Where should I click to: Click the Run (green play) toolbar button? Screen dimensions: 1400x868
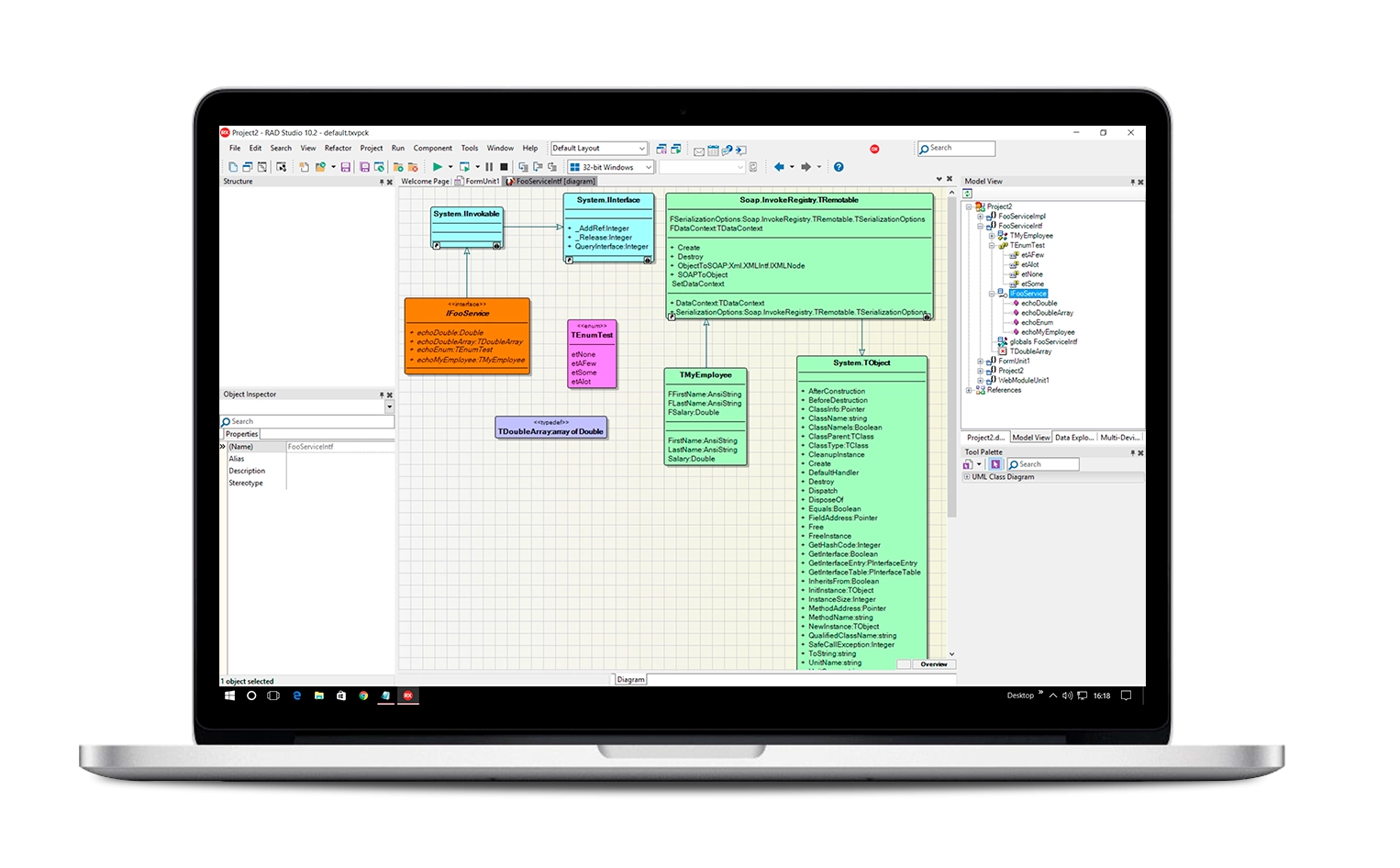pyautogui.click(x=438, y=167)
